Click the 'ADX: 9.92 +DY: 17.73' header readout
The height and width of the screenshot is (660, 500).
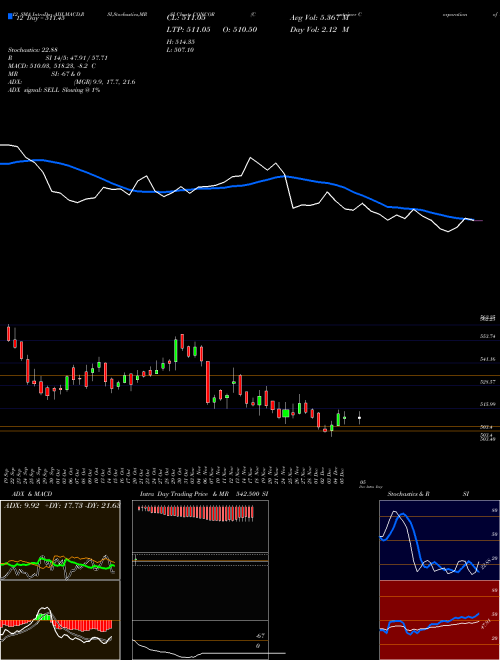[61, 506]
